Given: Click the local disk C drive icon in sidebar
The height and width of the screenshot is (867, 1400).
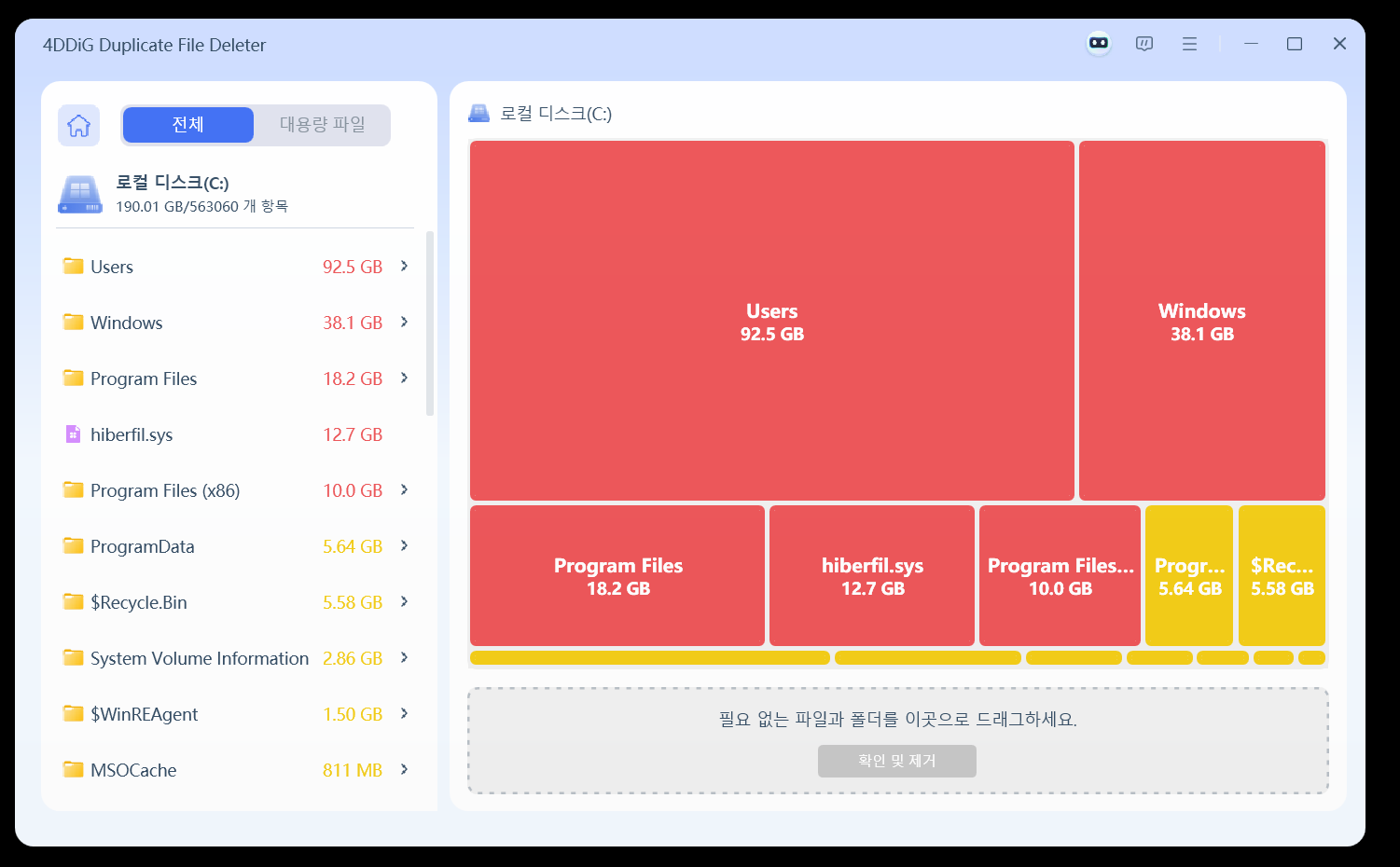Looking at the screenshot, I should 80,195.
